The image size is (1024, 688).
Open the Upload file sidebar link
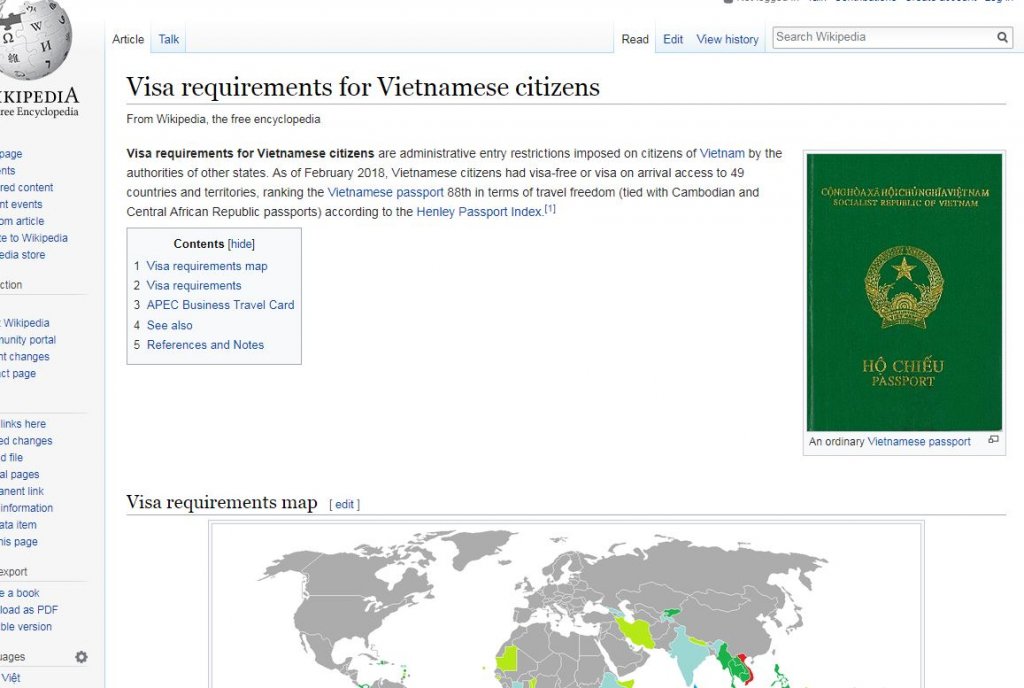pyautogui.click(x=12, y=458)
